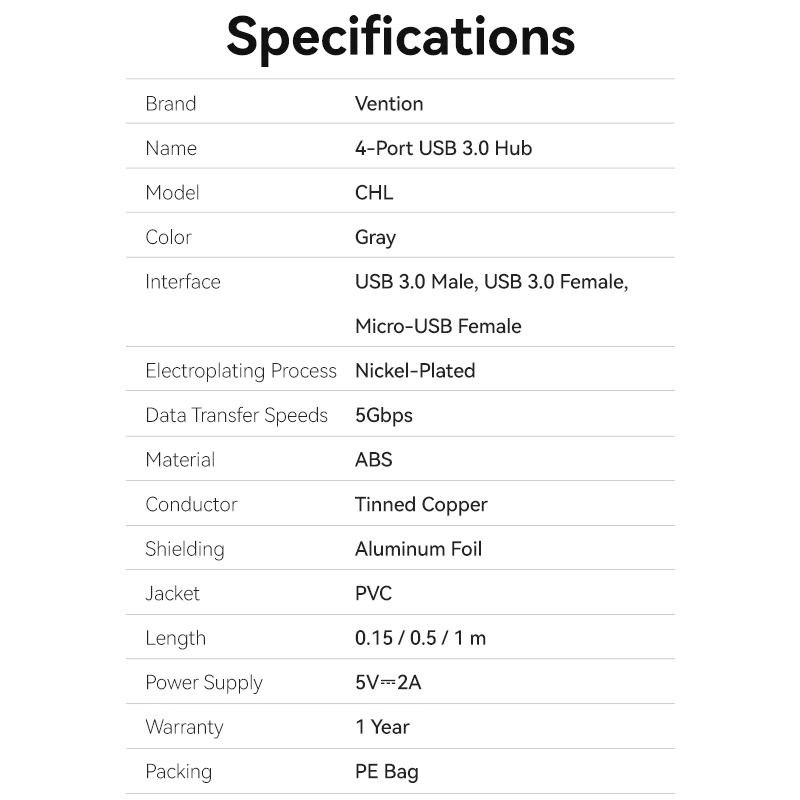
Task: Select the ABS material value
Action: (374, 460)
